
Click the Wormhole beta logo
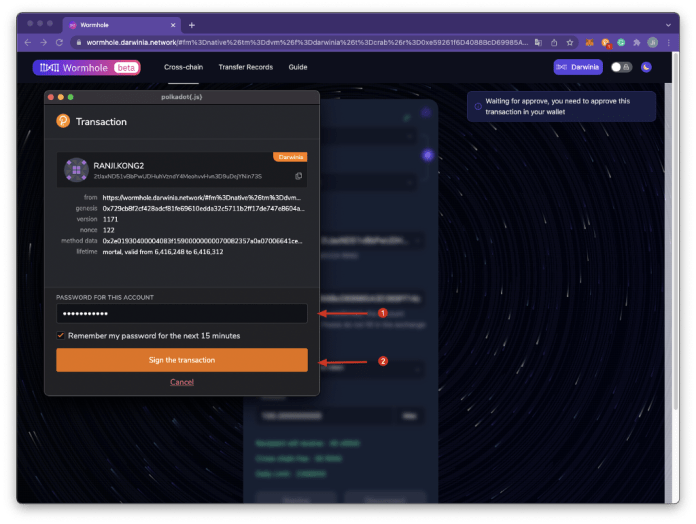click(87, 67)
